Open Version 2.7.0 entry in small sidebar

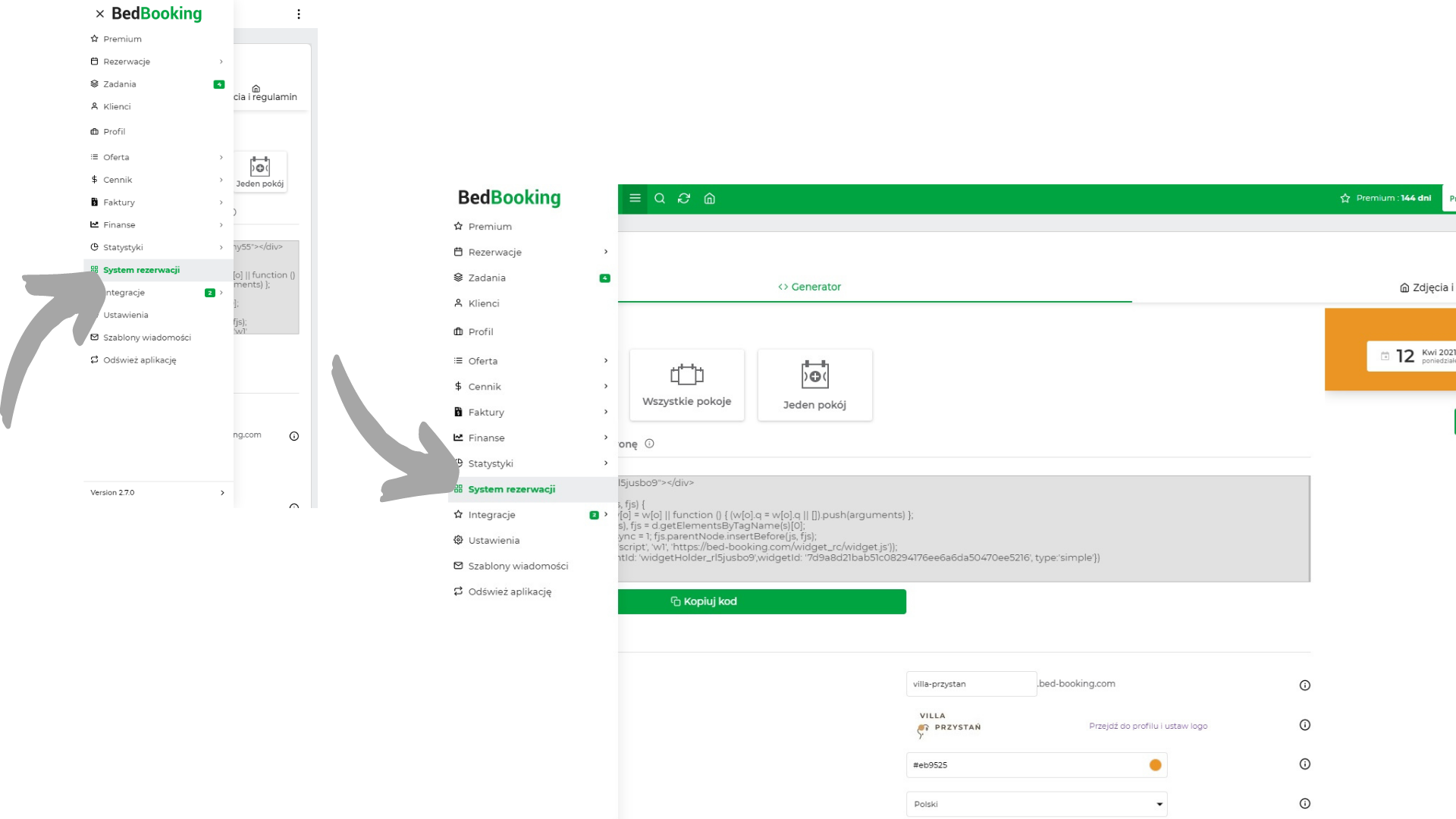[158, 493]
